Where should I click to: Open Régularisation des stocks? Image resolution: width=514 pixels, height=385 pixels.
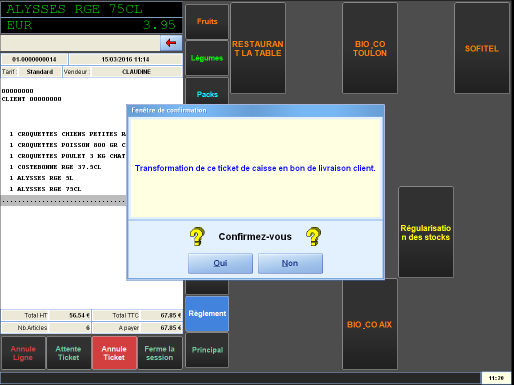point(426,232)
